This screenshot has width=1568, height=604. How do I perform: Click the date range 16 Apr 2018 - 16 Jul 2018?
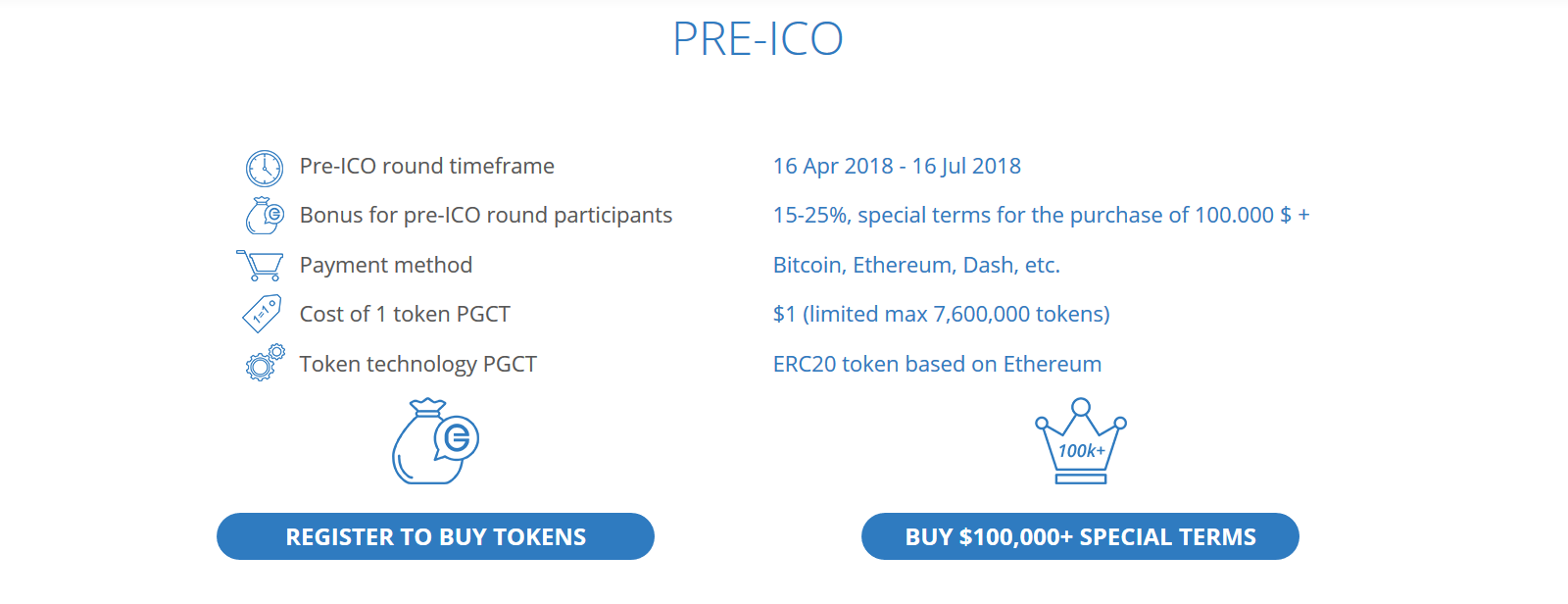(x=897, y=166)
